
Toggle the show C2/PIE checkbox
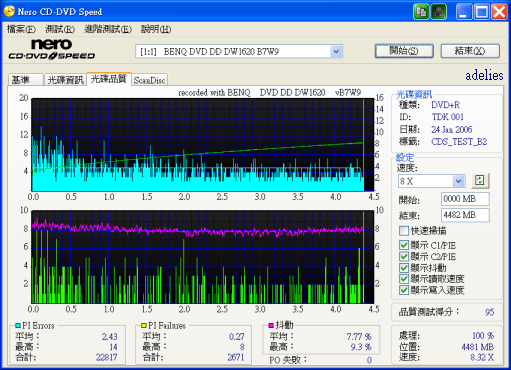tap(404, 257)
